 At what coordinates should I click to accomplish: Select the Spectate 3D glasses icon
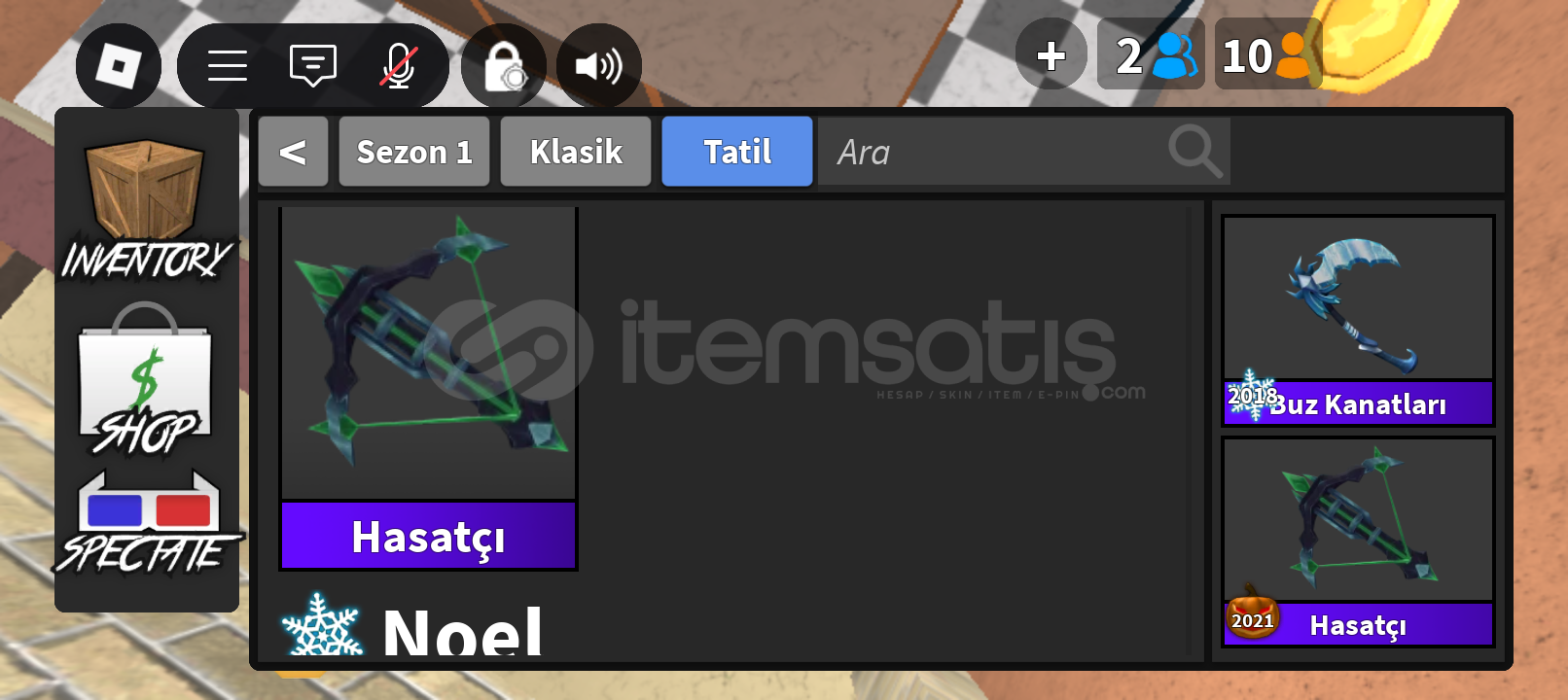[x=148, y=523]
